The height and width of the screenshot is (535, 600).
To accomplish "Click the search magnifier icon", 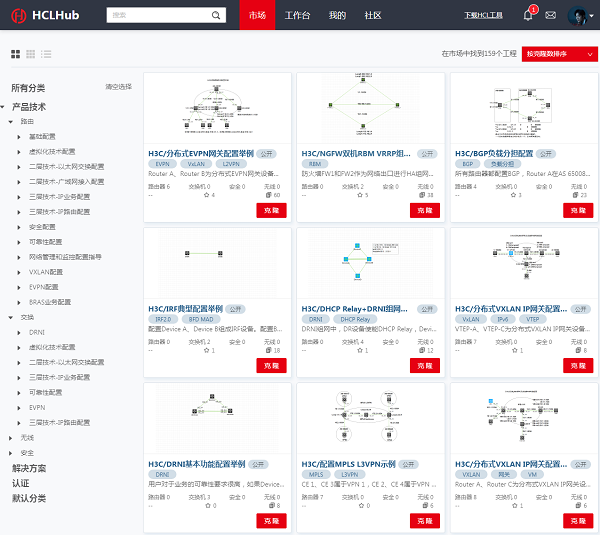I will point(219,15).
